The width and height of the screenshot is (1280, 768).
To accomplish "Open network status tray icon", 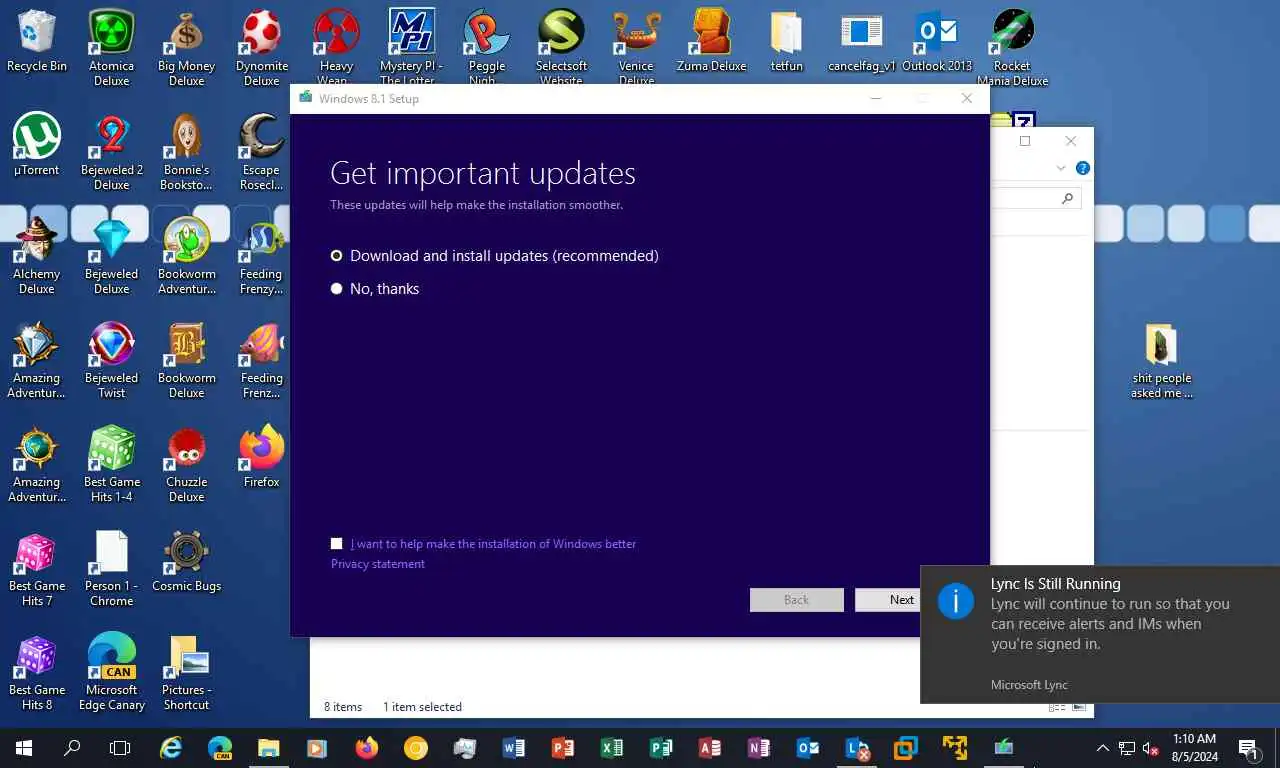I will point(1127,748).
